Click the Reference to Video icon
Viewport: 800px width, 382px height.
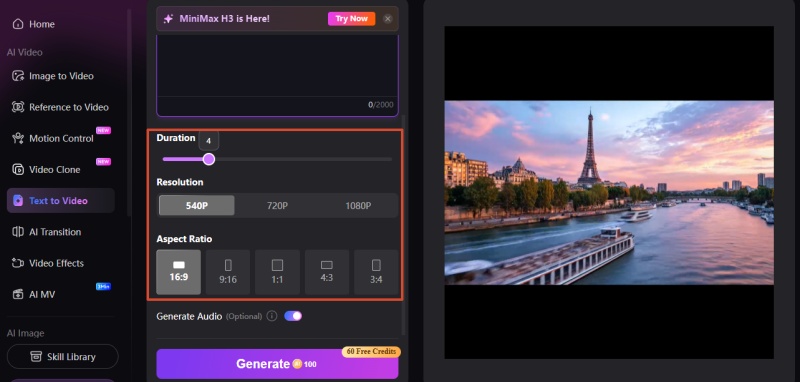click(18, 107)
